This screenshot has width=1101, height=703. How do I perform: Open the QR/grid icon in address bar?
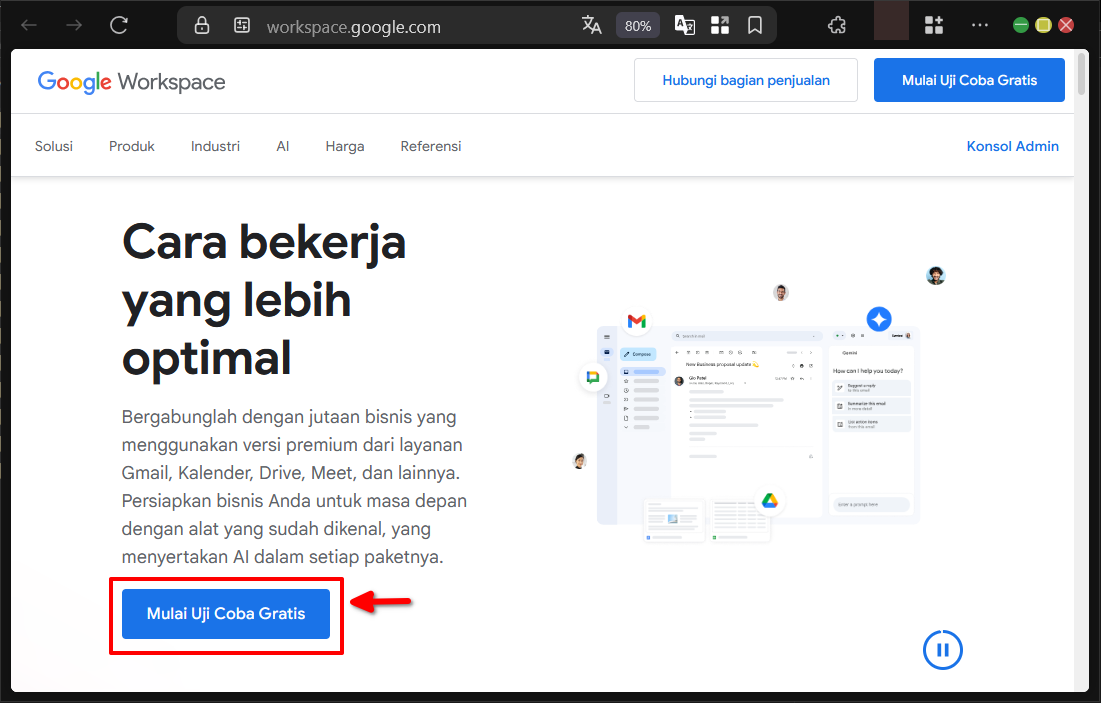(x=720, y=26)
